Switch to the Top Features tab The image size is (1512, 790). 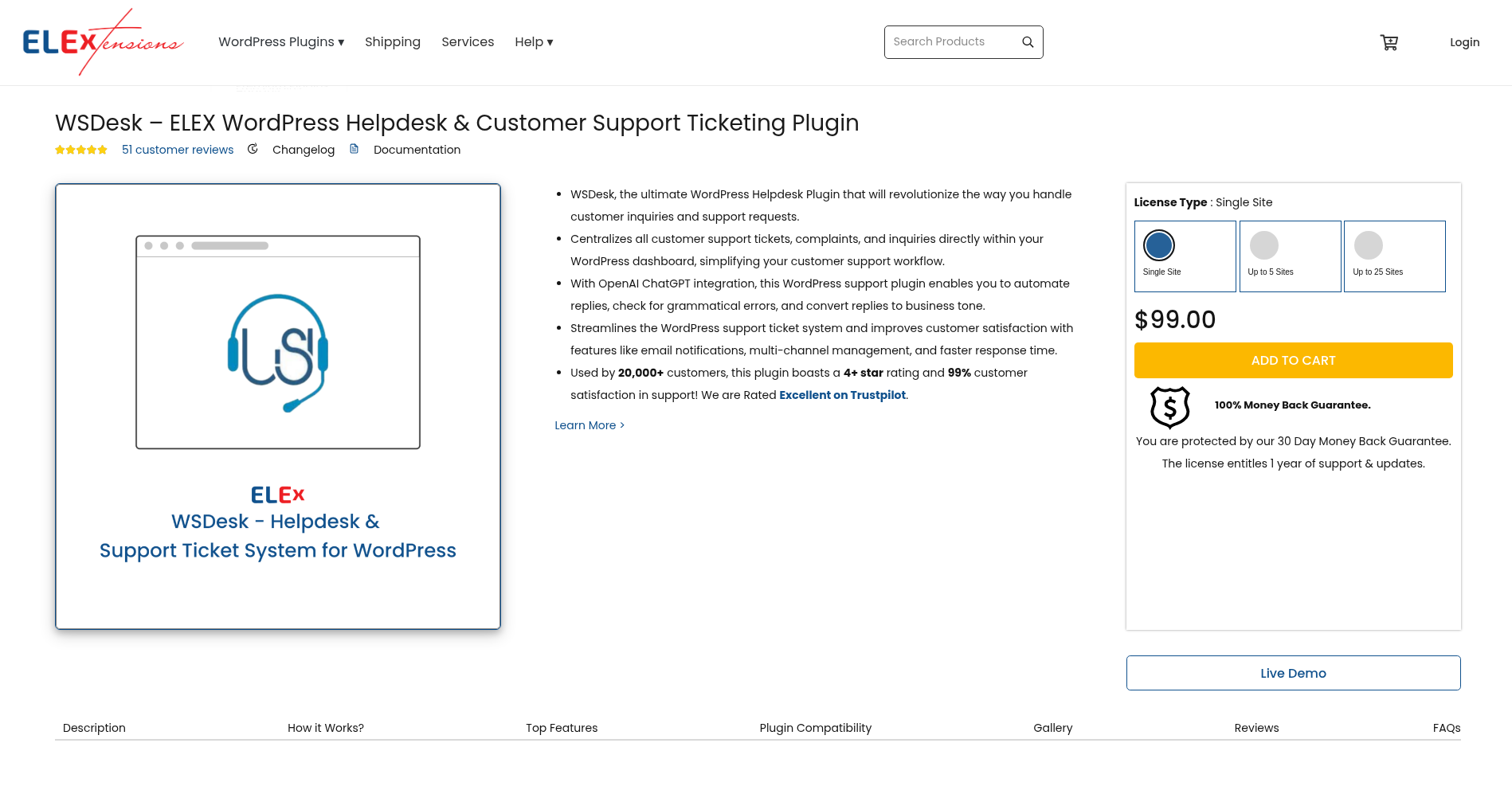point(562,727)
